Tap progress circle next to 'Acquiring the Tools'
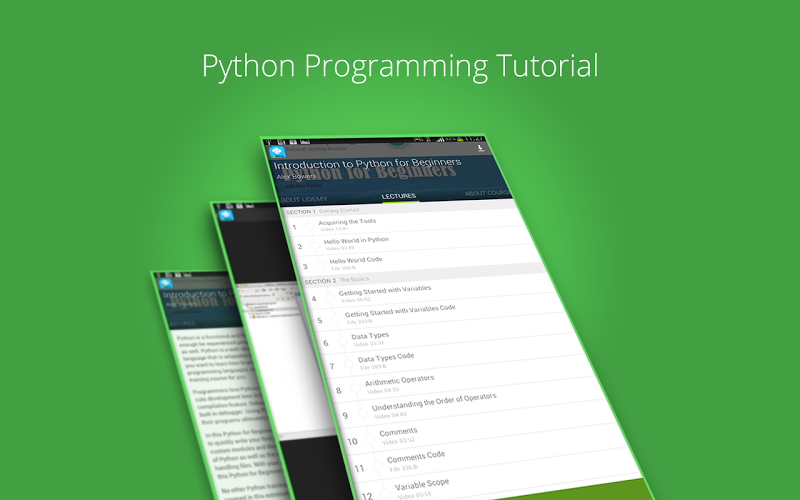The width and height of the screenshot is (800, 500). point(310,225)
